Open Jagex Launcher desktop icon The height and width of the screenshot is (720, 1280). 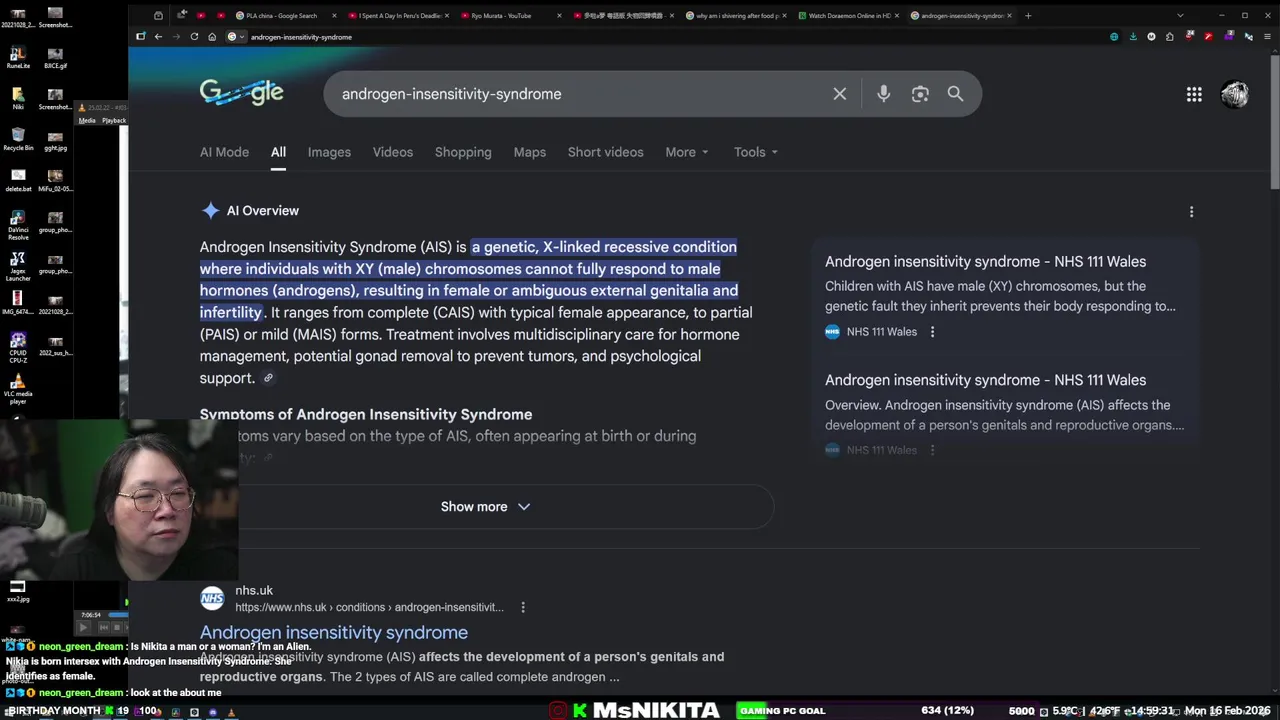pos(18,266)
